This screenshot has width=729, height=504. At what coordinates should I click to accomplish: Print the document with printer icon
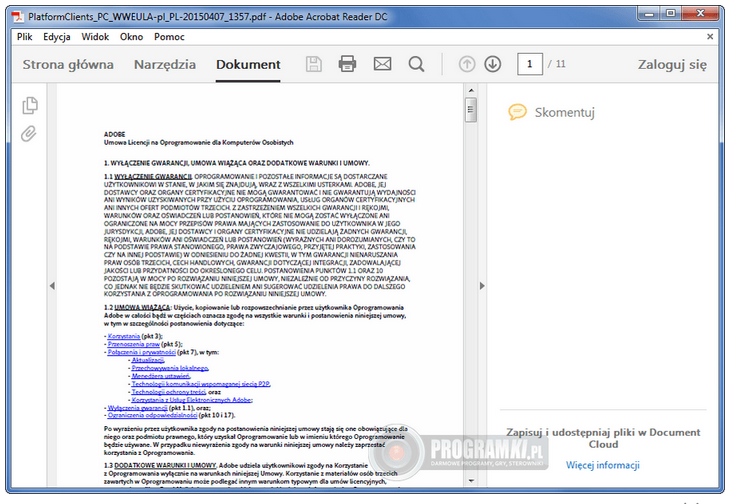pos(347,64)
